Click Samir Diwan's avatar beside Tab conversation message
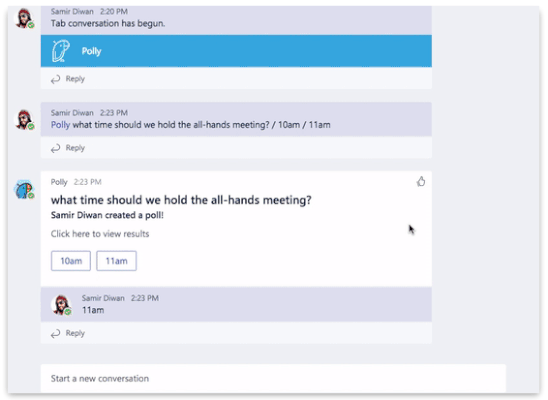 pos(24,18)
